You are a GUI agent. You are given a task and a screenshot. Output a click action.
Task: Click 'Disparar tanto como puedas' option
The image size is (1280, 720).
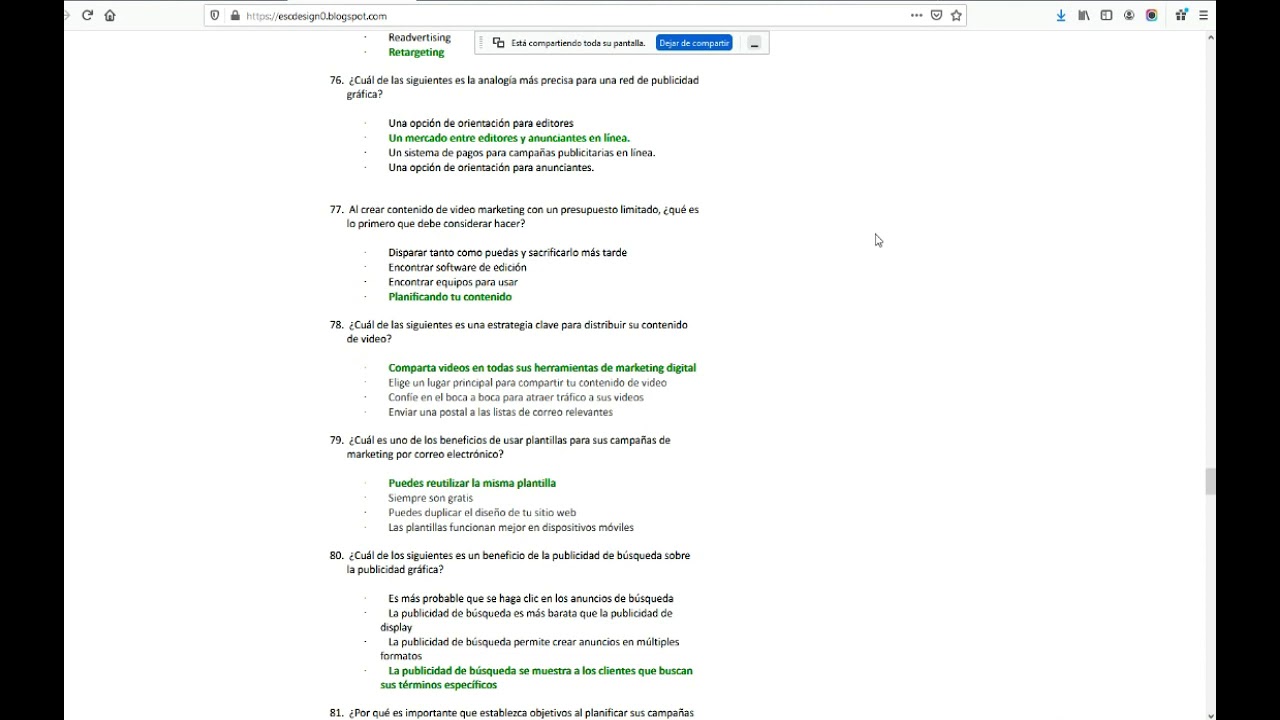[x=507, y=253]
